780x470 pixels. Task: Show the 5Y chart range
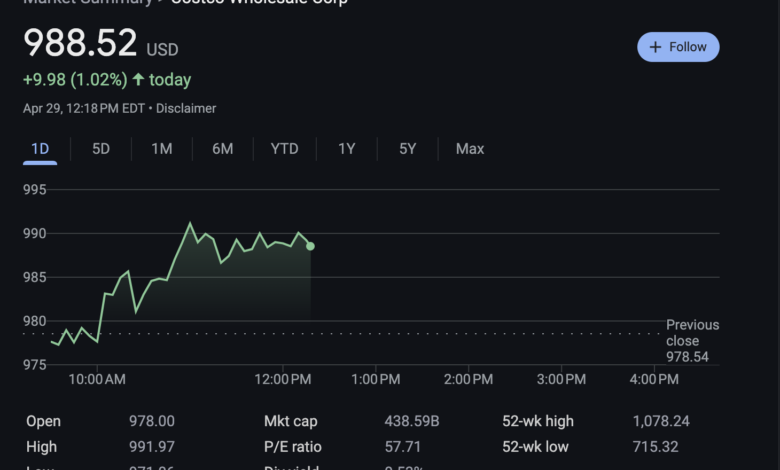click(x=407, y=149)
